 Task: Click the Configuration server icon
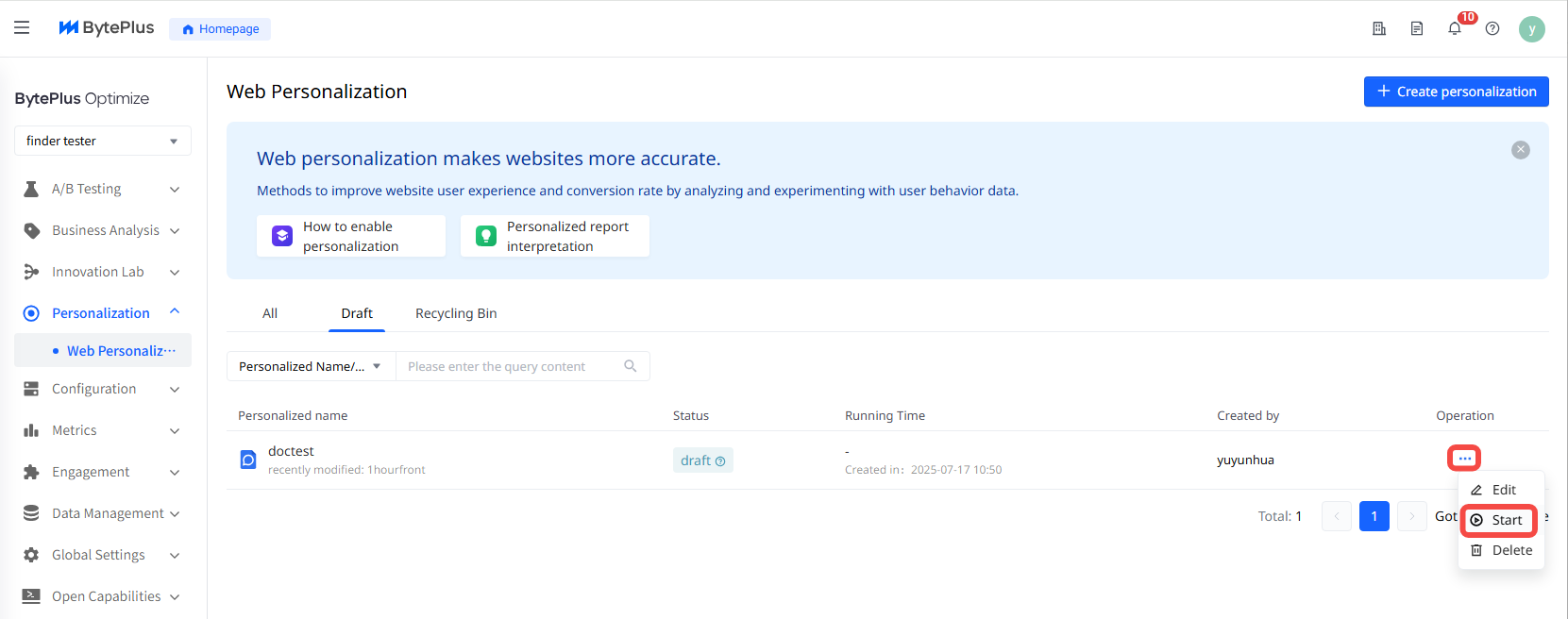[x=31, y=389]
